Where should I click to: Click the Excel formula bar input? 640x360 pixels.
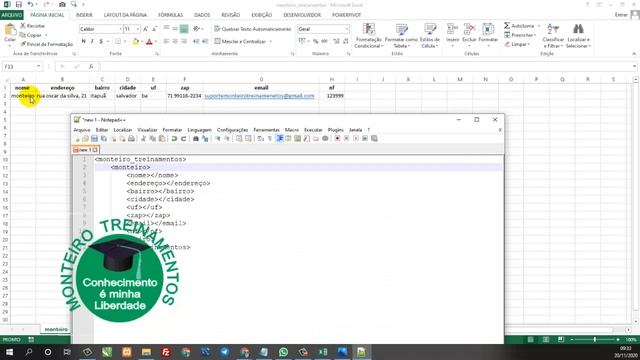click(367, 67)
